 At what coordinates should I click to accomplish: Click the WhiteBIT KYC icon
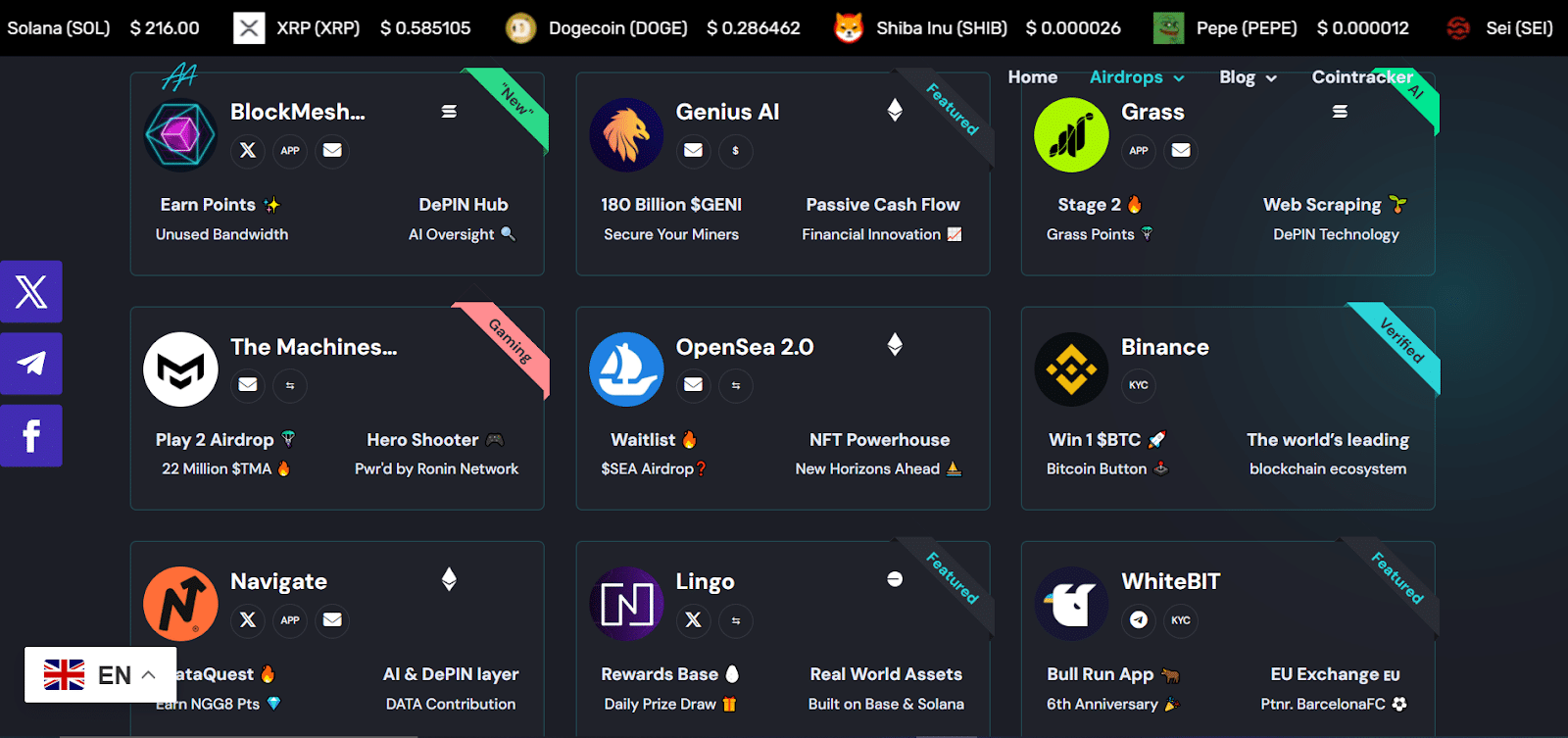[1181, 619]
